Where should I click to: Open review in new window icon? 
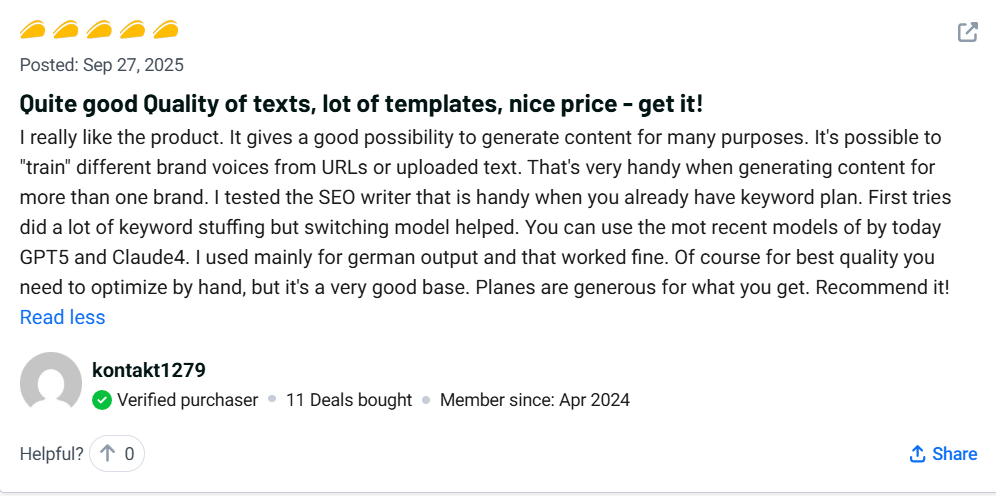[967, 32]
